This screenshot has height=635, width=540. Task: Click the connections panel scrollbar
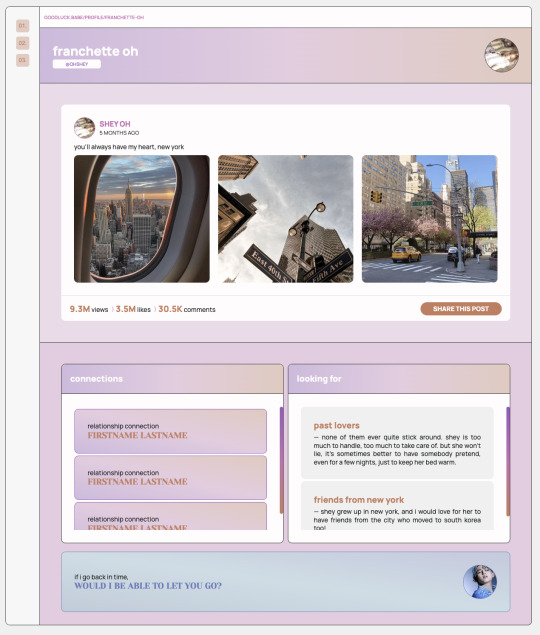[x=282, y=460]
